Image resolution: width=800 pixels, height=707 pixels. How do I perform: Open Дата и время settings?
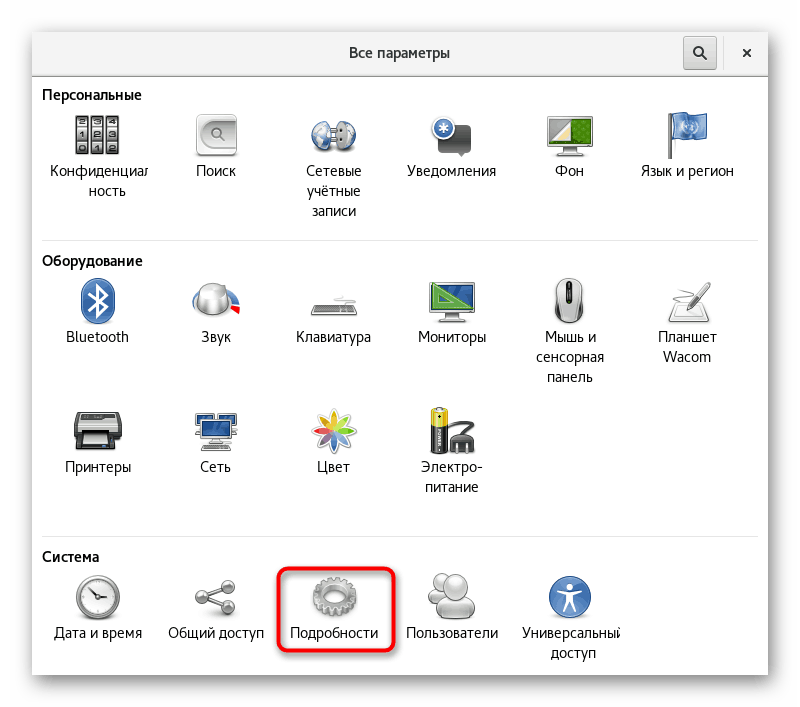click(x=97, y=597)
